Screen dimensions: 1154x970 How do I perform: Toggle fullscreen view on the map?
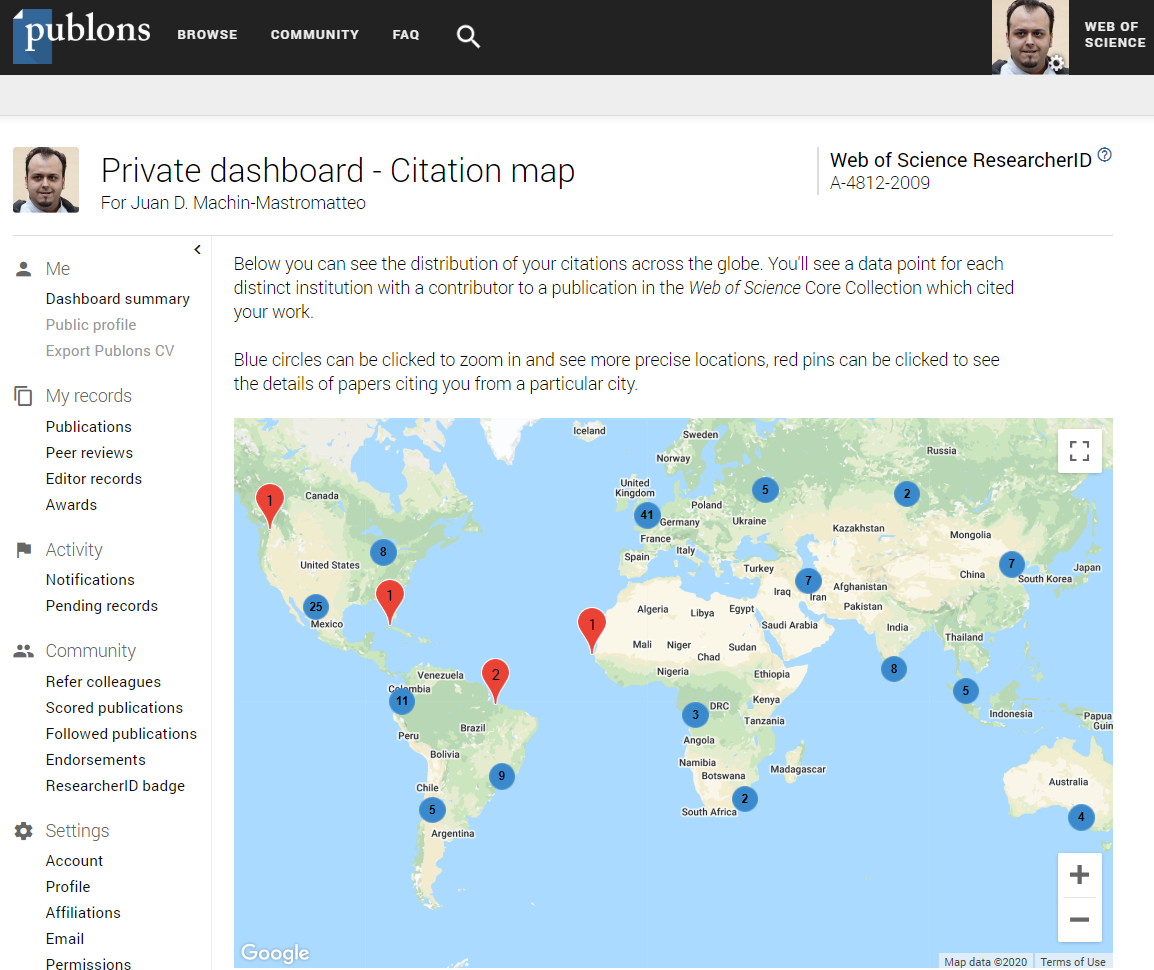click(1079, 451)
